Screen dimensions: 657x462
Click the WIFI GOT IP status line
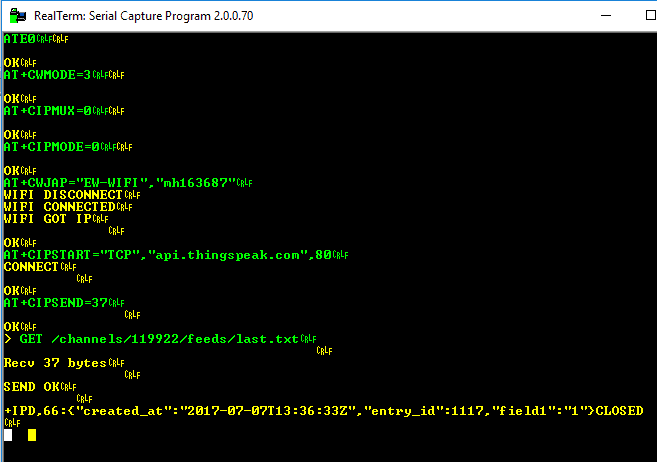point(46,219)
